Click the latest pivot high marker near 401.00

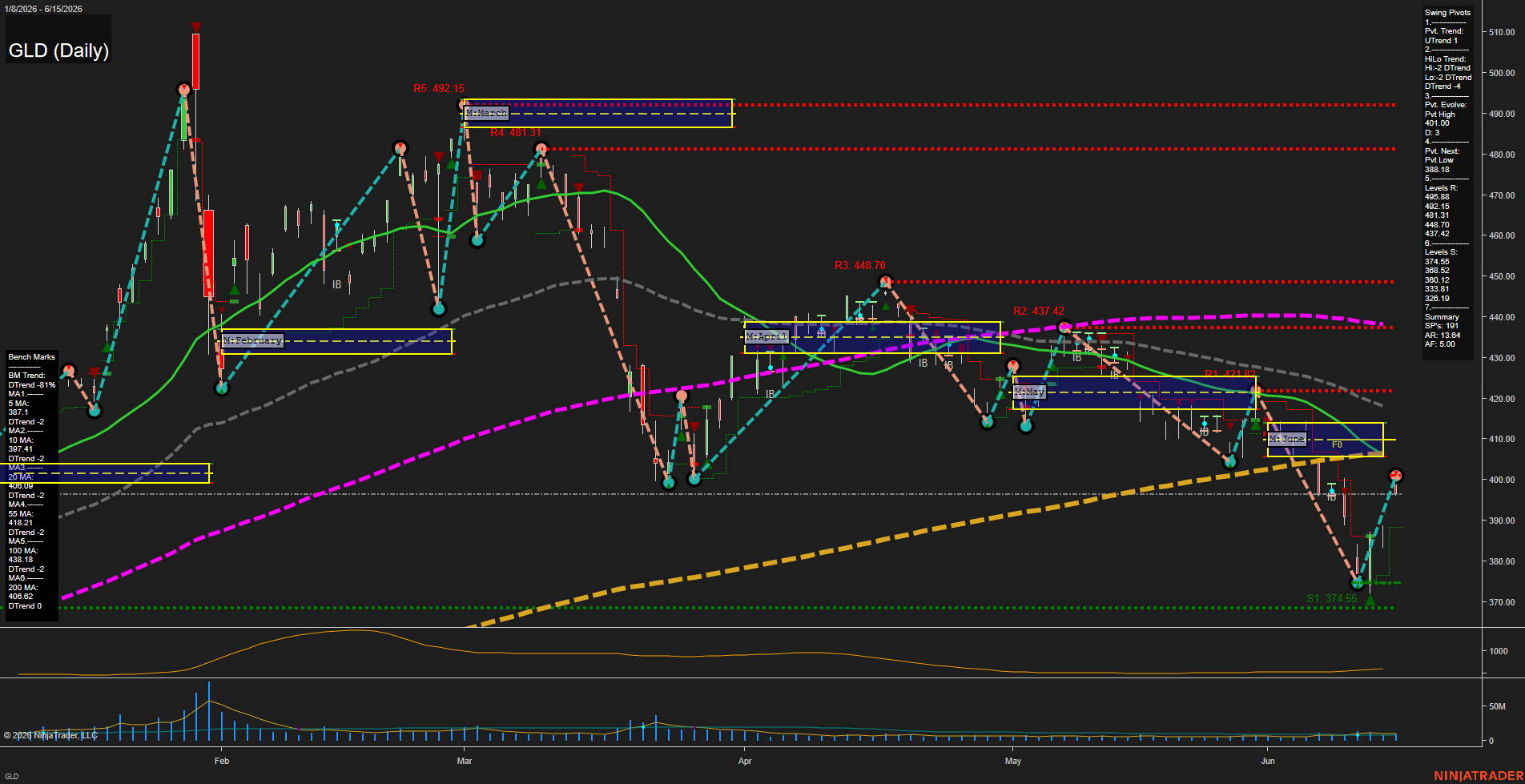pos(1395,476)
